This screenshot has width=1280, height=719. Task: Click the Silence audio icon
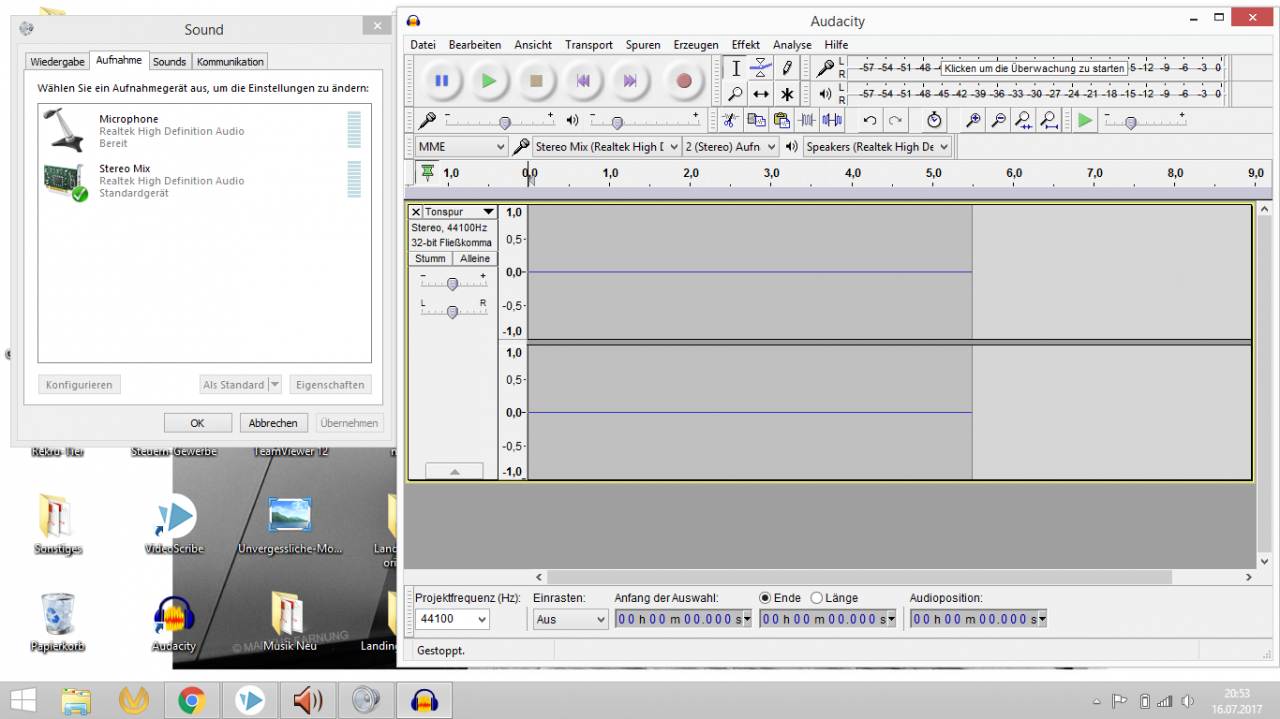[831, 121]
